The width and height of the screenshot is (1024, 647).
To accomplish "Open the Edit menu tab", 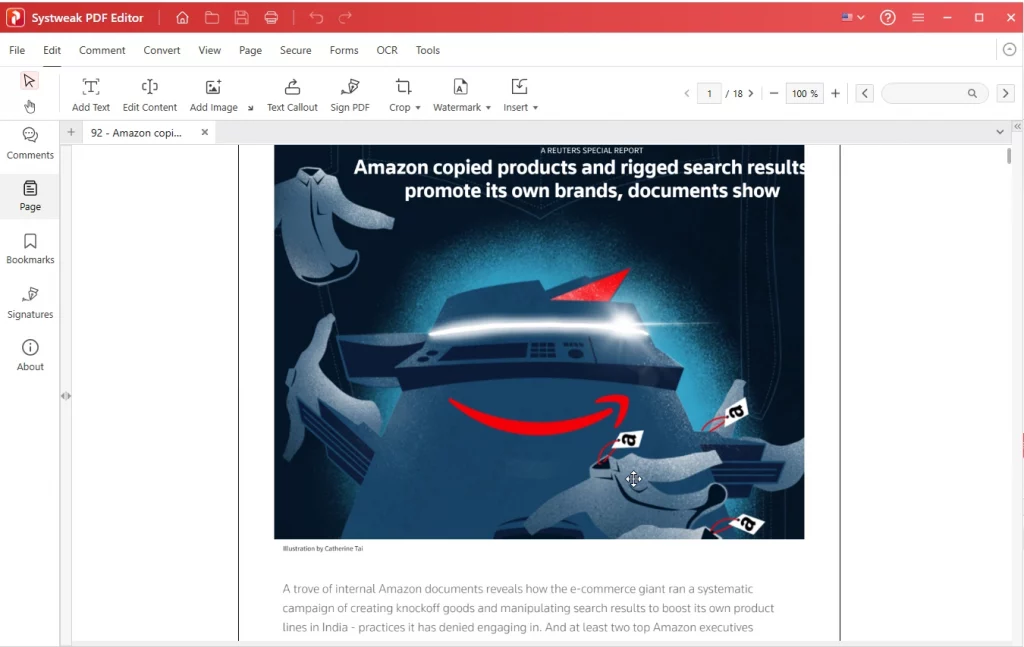I will tap(52, 50).
